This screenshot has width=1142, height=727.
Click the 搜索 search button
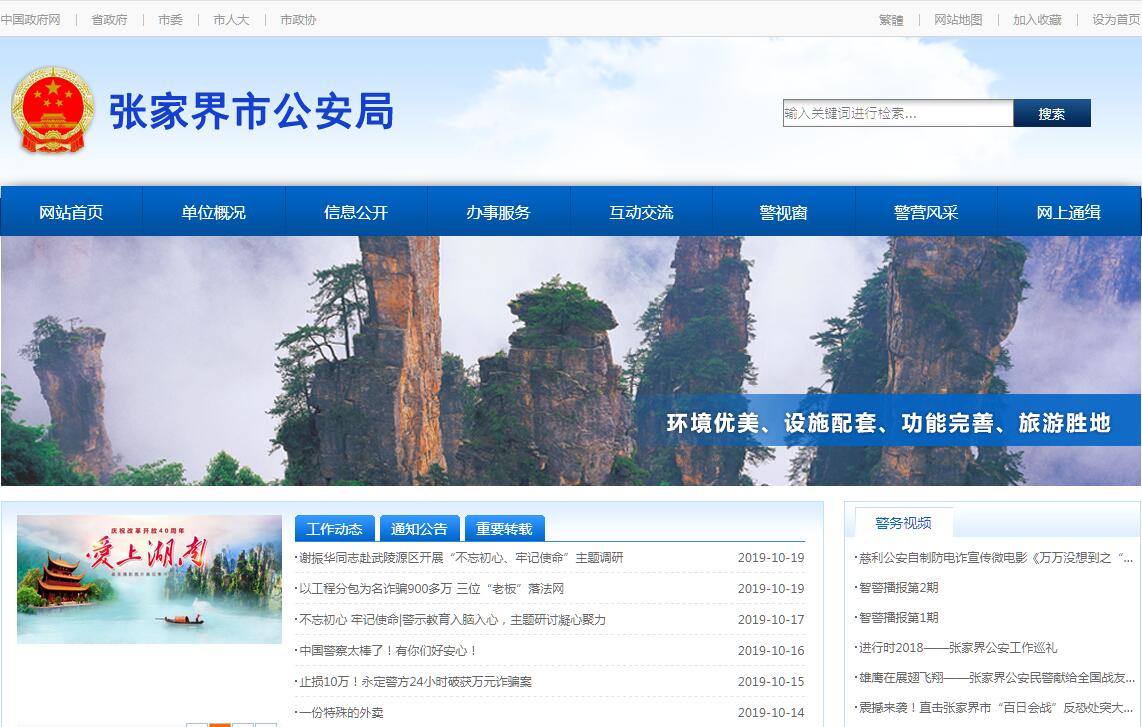[x=1051, y=114]
